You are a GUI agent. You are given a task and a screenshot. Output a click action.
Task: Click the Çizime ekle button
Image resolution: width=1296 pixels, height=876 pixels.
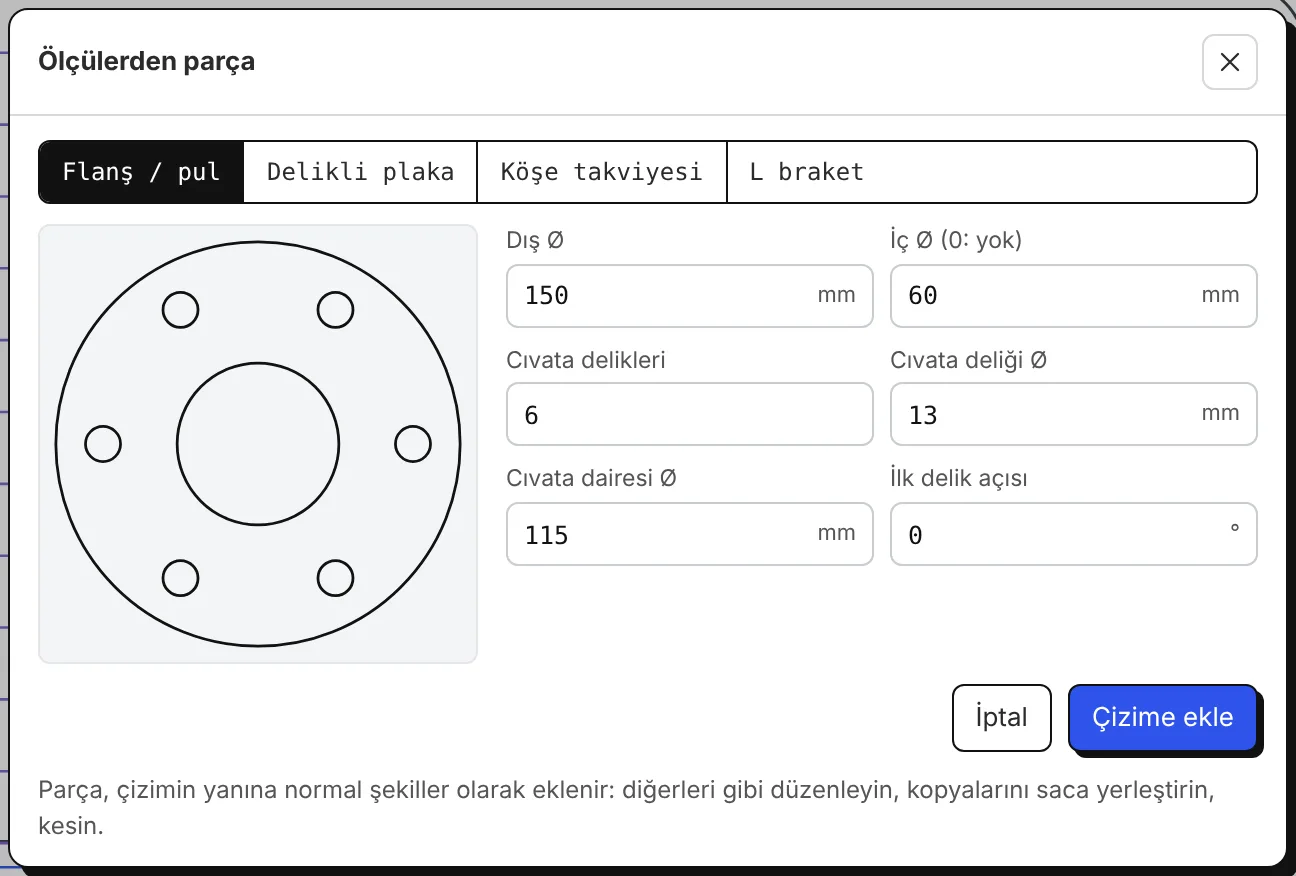(x=1162, y=718)
